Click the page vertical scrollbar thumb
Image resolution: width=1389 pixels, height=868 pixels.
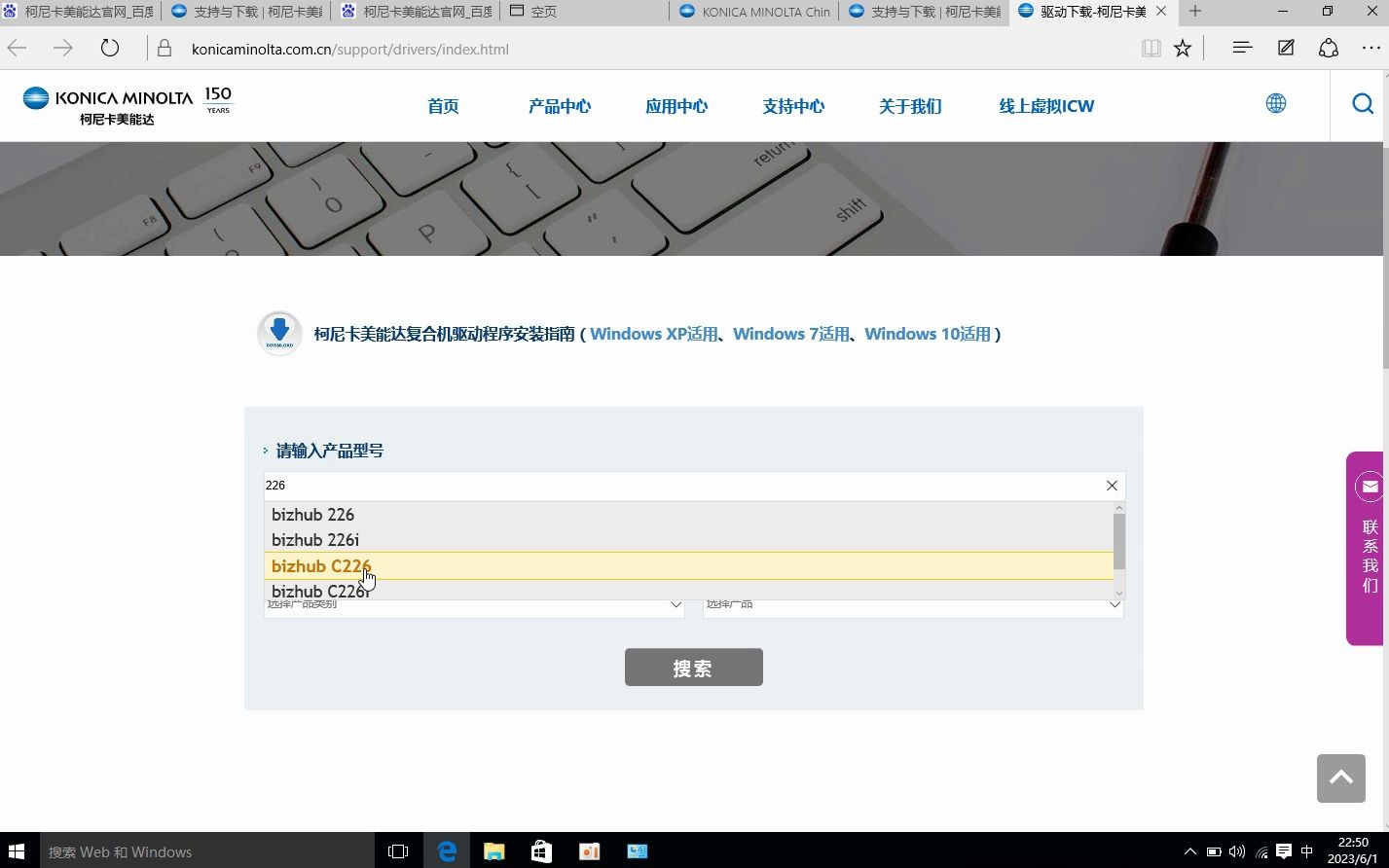pos(1384,259)
